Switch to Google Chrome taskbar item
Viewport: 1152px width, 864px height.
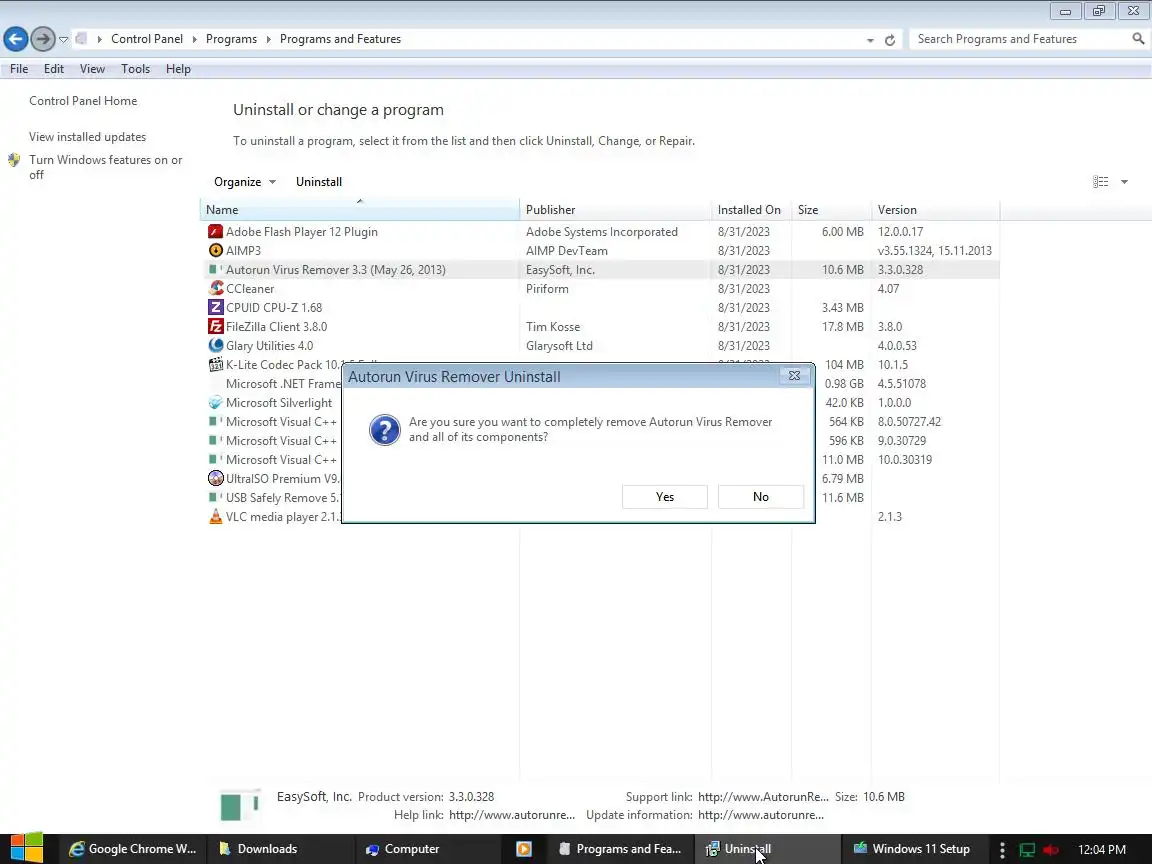click(x=133, y=849)
